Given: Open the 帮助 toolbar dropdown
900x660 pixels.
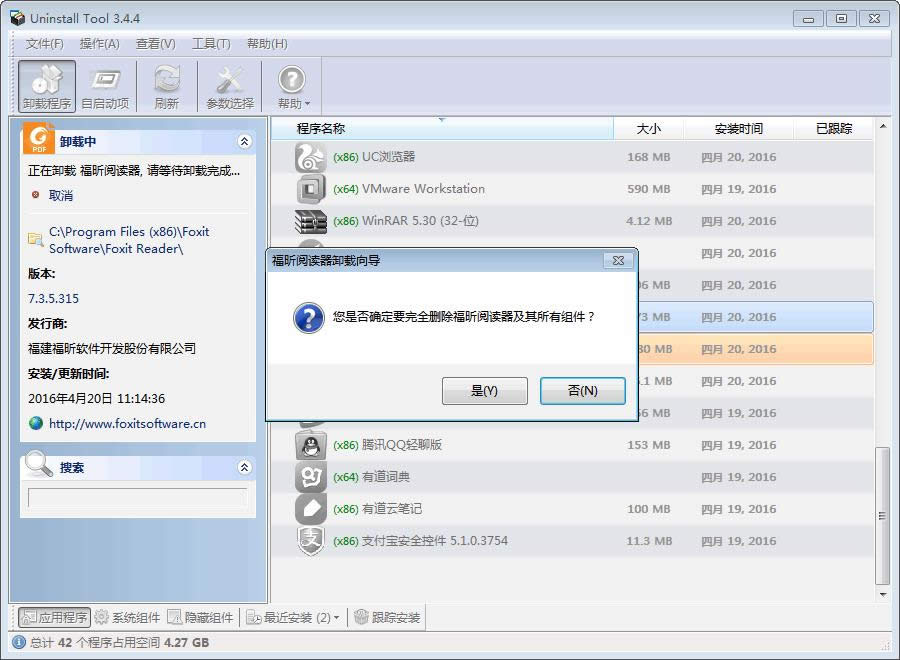Looking at the screenshot, I should tap(292, 86).
